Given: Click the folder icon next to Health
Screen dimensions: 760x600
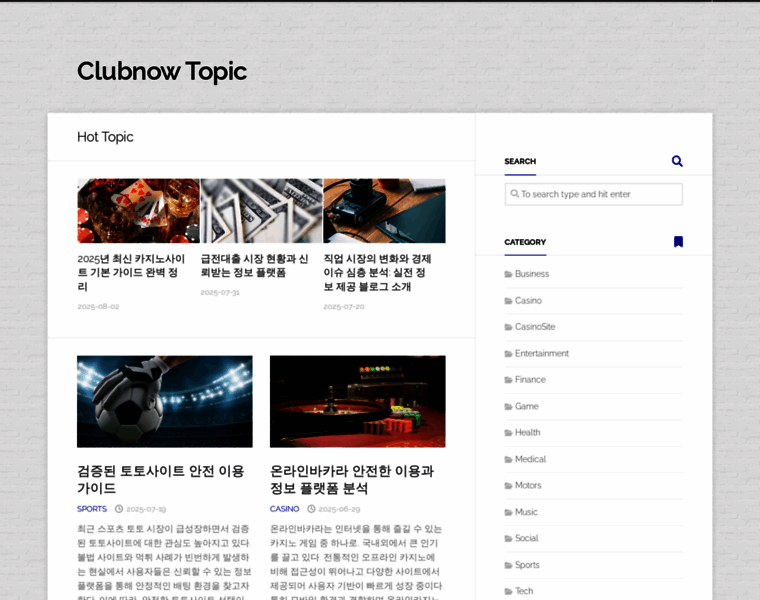Looking at the screenshot, I should 508,433.
